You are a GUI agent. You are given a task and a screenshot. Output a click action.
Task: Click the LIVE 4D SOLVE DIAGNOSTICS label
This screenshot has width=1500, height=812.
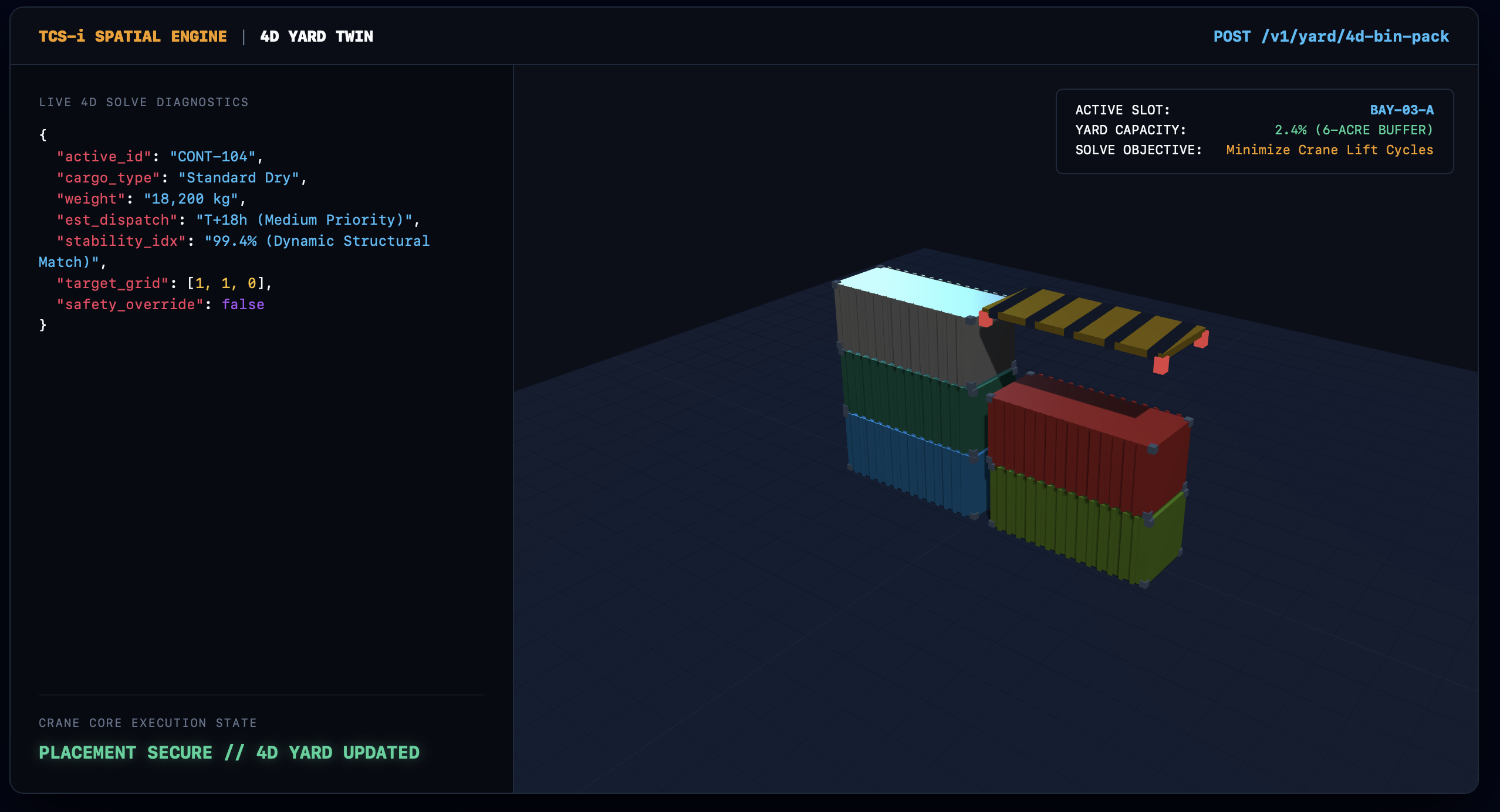pyautogui.click(x=144, y=102)
